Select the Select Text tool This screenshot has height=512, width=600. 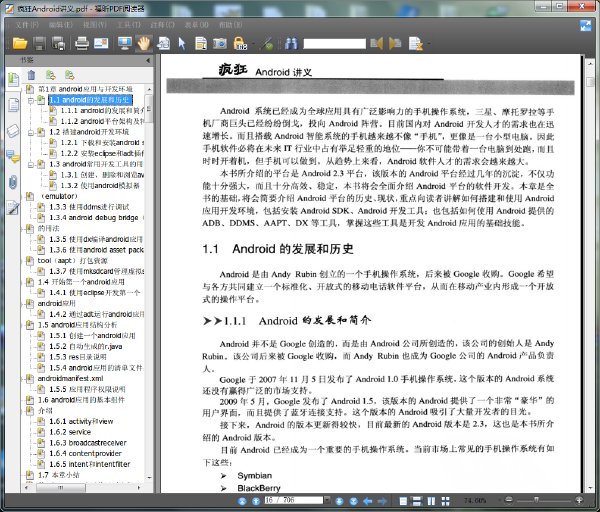[x=164, y=43]
